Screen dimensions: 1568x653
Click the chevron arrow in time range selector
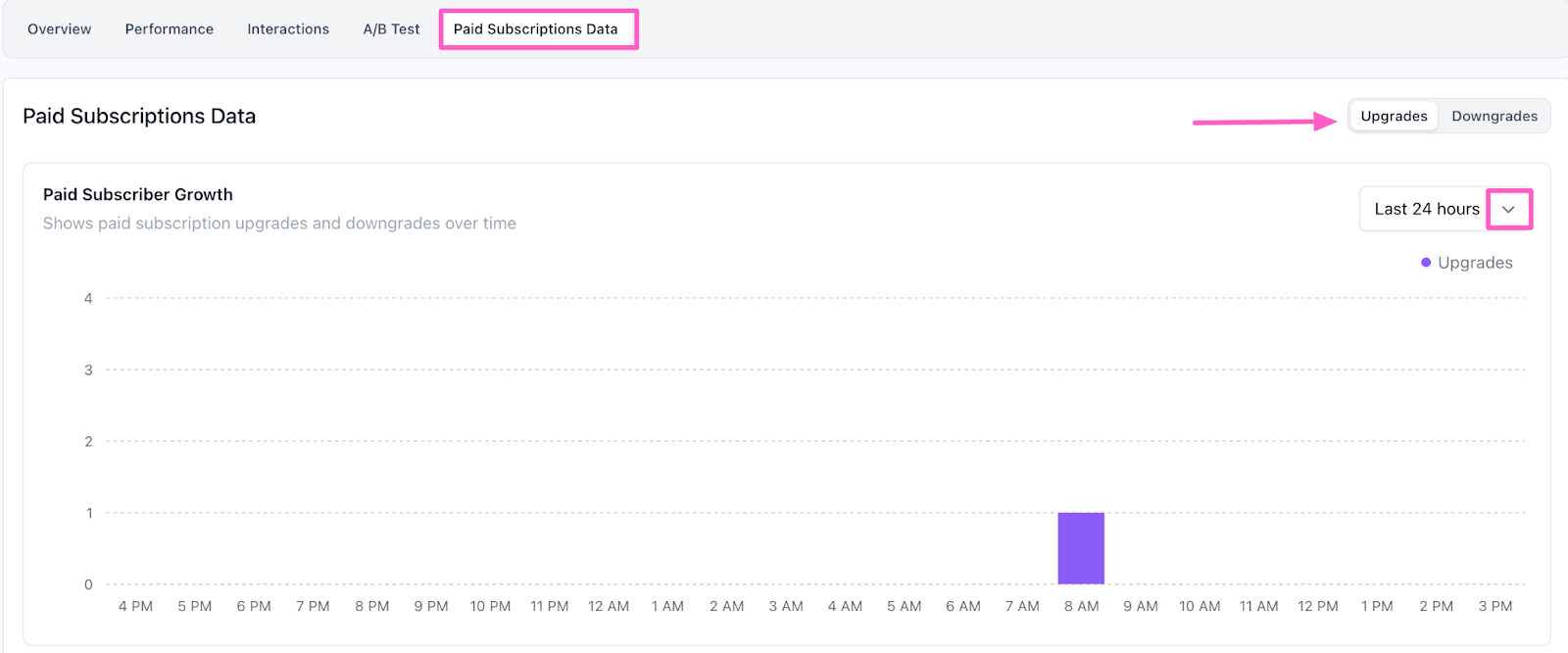click(x=1508, y=210)
